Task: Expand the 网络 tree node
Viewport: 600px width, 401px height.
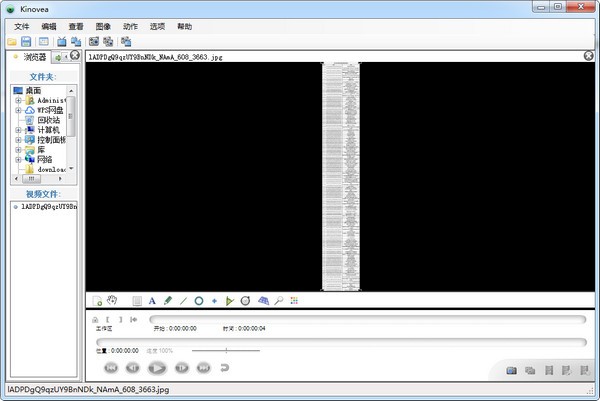Action: pyautogui.click(x=18, y=159)
